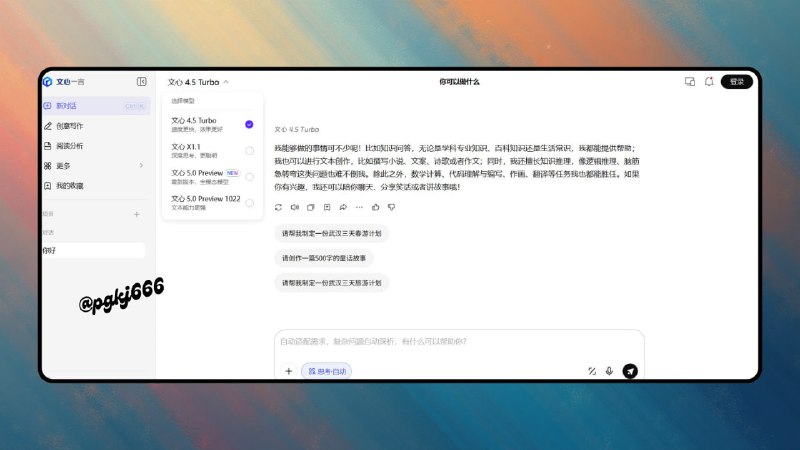Click the desktop client icon in the header
Viewport: 800px width, 450px height.
coord(690,82)
